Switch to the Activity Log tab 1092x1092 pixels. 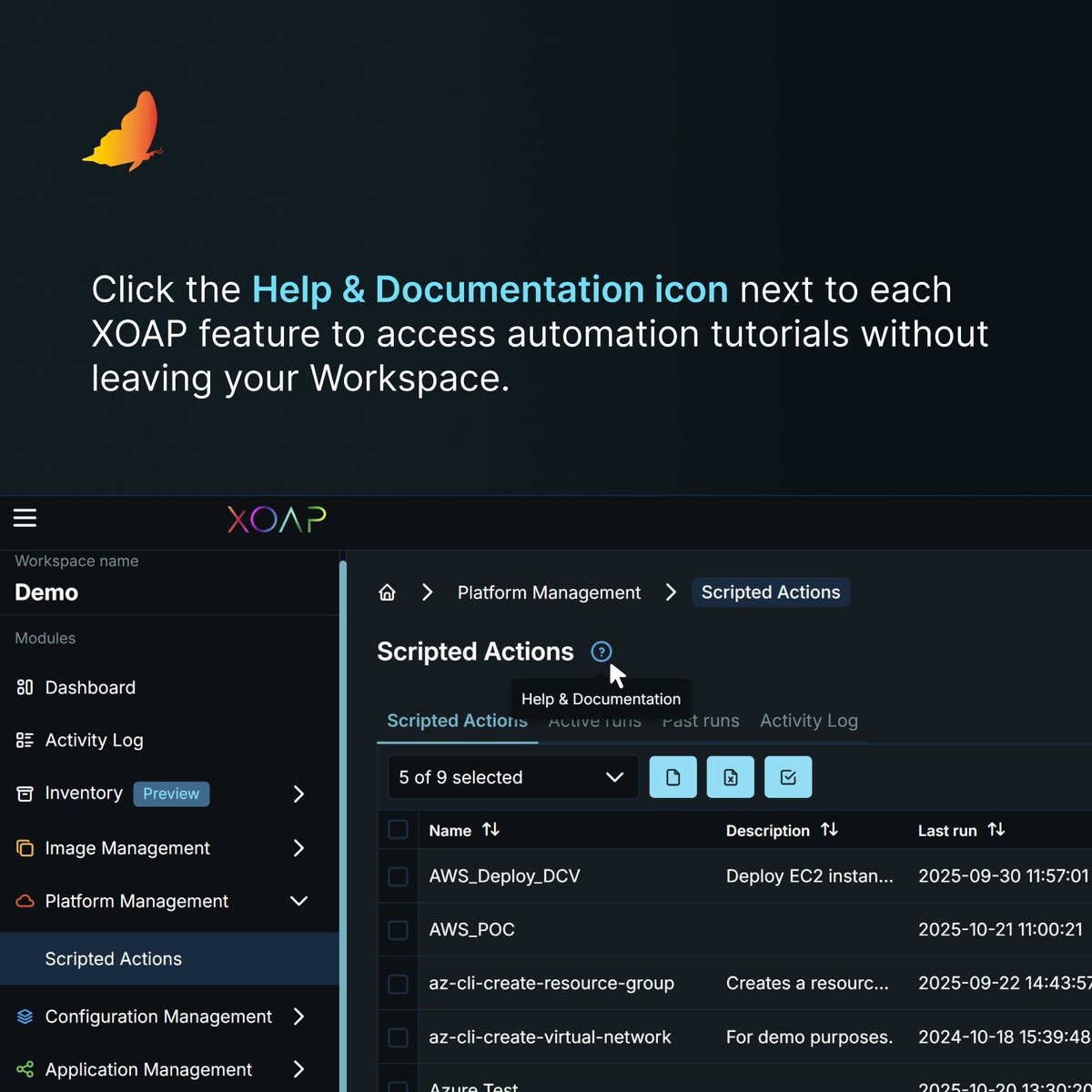click(809, 721)
